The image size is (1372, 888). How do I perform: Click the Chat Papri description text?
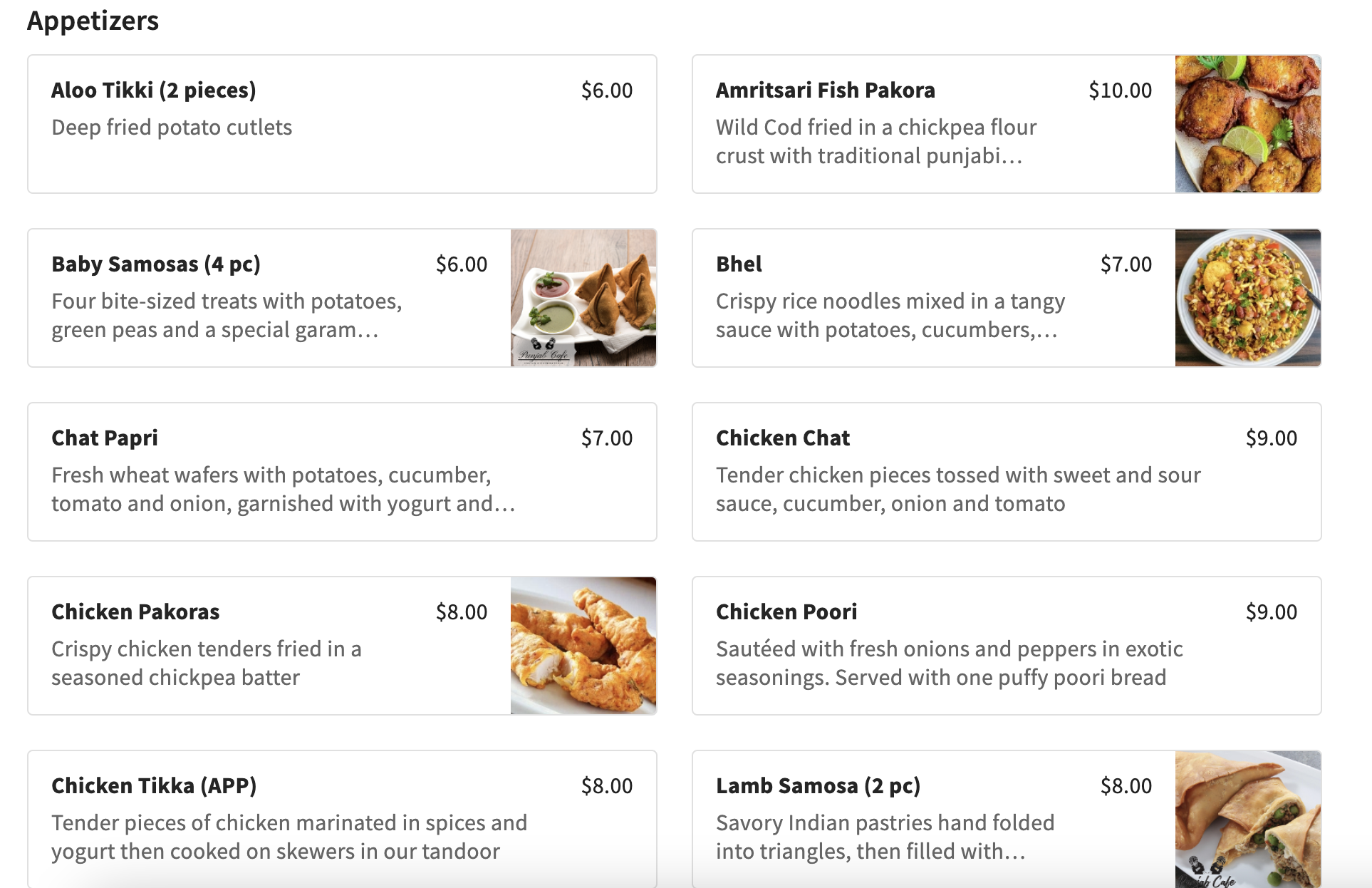(x=282, y=489)
